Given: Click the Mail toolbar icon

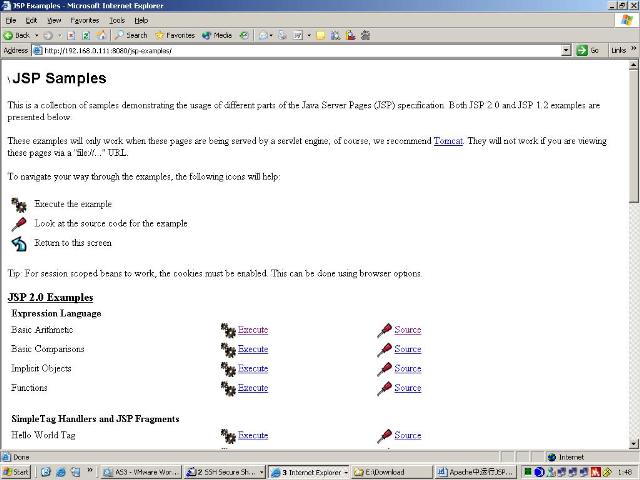Looking at the screenshot, I should [263, 36].
